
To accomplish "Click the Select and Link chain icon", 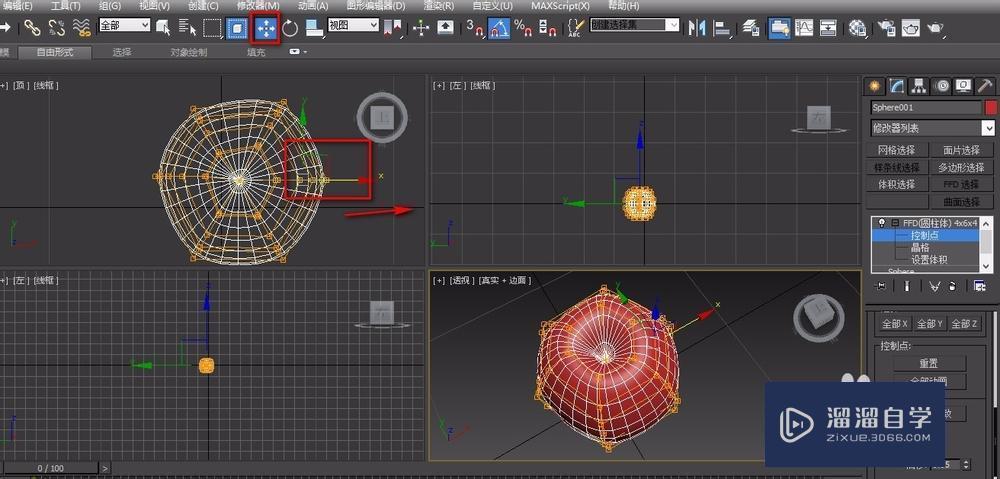I will (x=33, y=28).
